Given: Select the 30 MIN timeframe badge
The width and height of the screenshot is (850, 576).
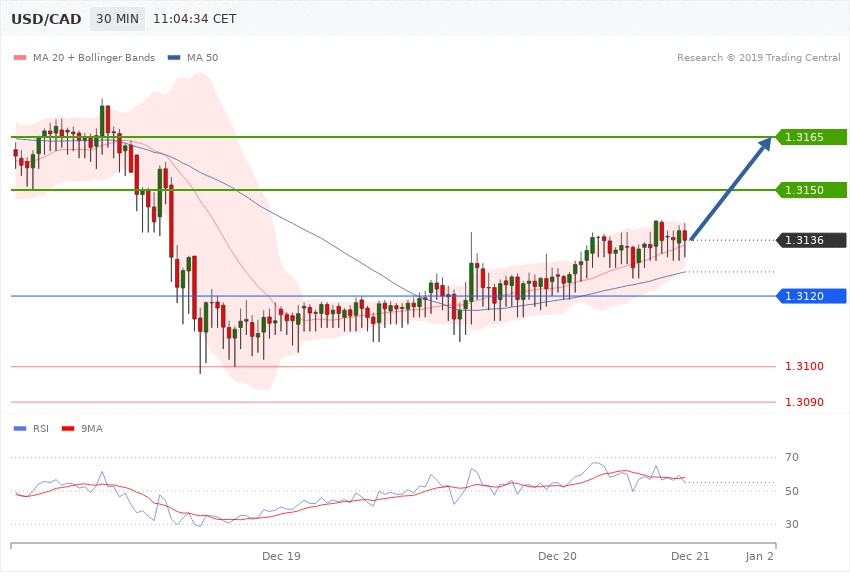Looking at the screenshot, I should click(115, 19).
